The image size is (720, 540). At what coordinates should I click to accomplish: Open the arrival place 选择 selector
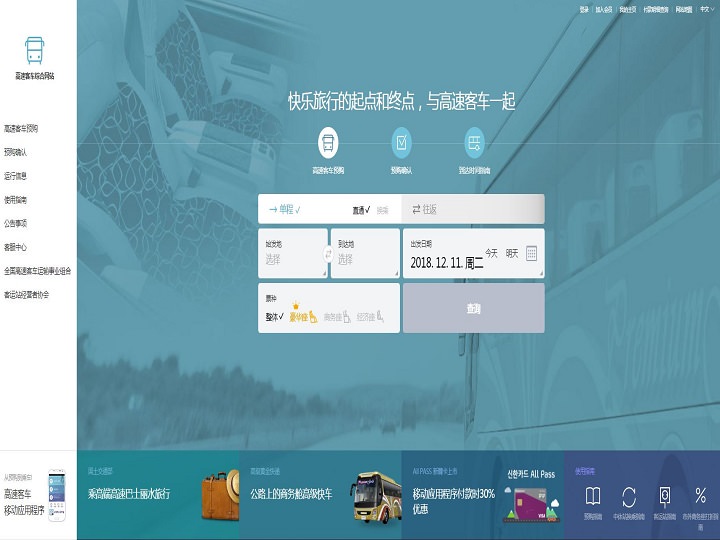(366, 253)
